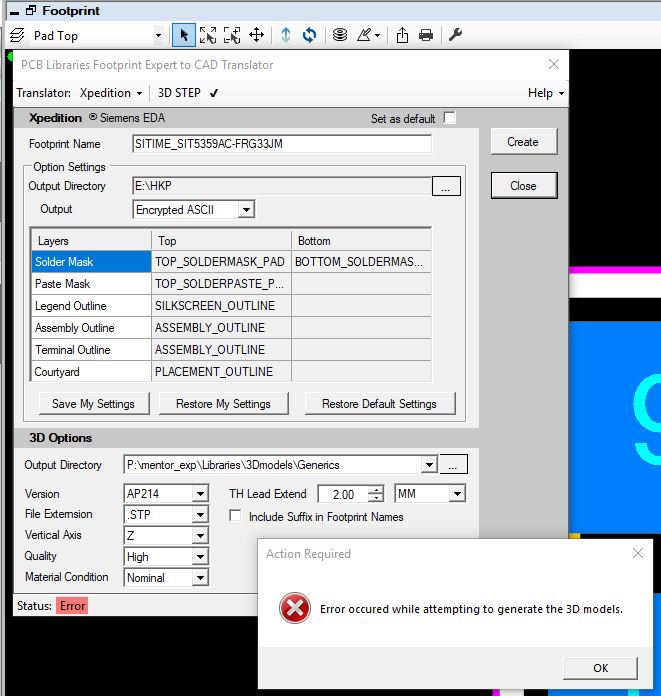661x696 pixels.
Task: Click OK in the Action Required dialog
Action: (x=600, y=668)
